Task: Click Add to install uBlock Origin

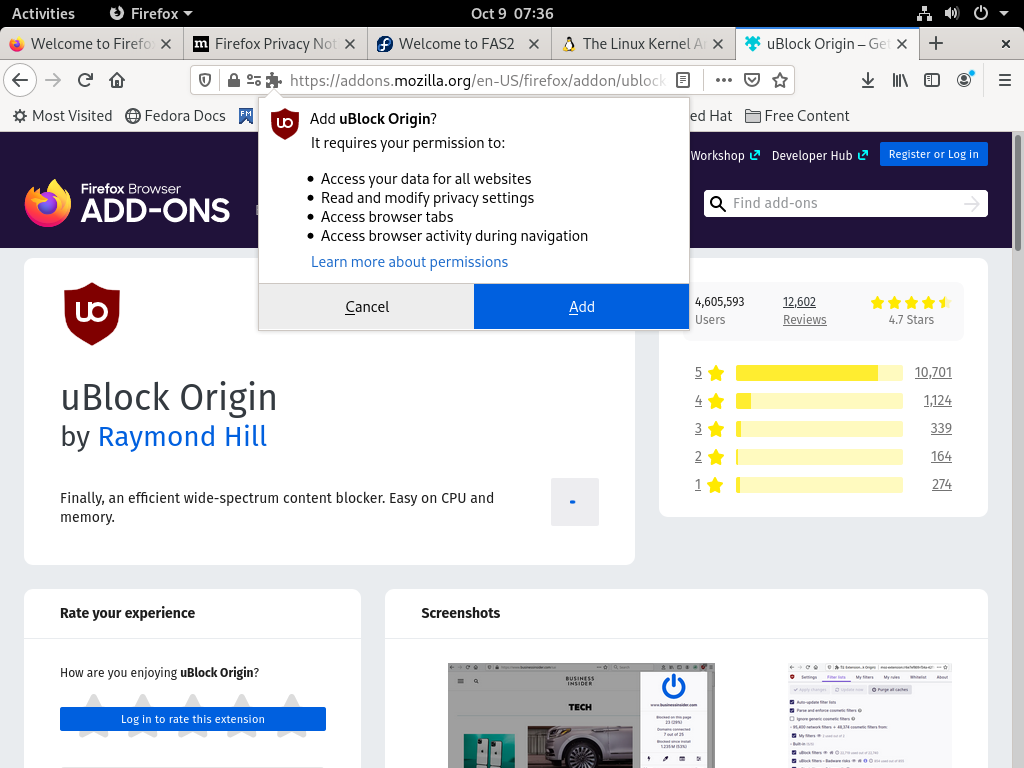Action: 581,306
